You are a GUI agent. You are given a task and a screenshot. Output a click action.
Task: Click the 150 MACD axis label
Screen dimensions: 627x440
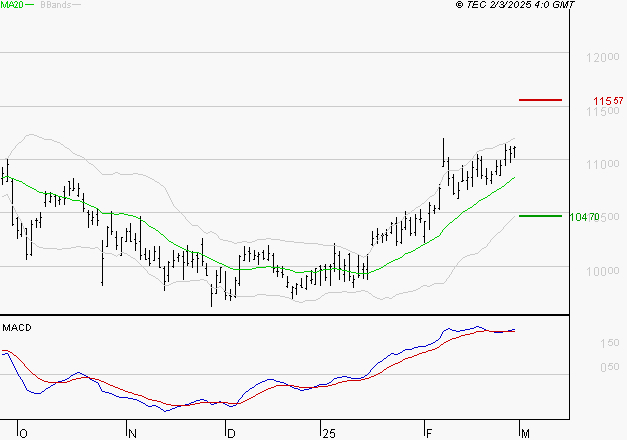coord(609,343)
